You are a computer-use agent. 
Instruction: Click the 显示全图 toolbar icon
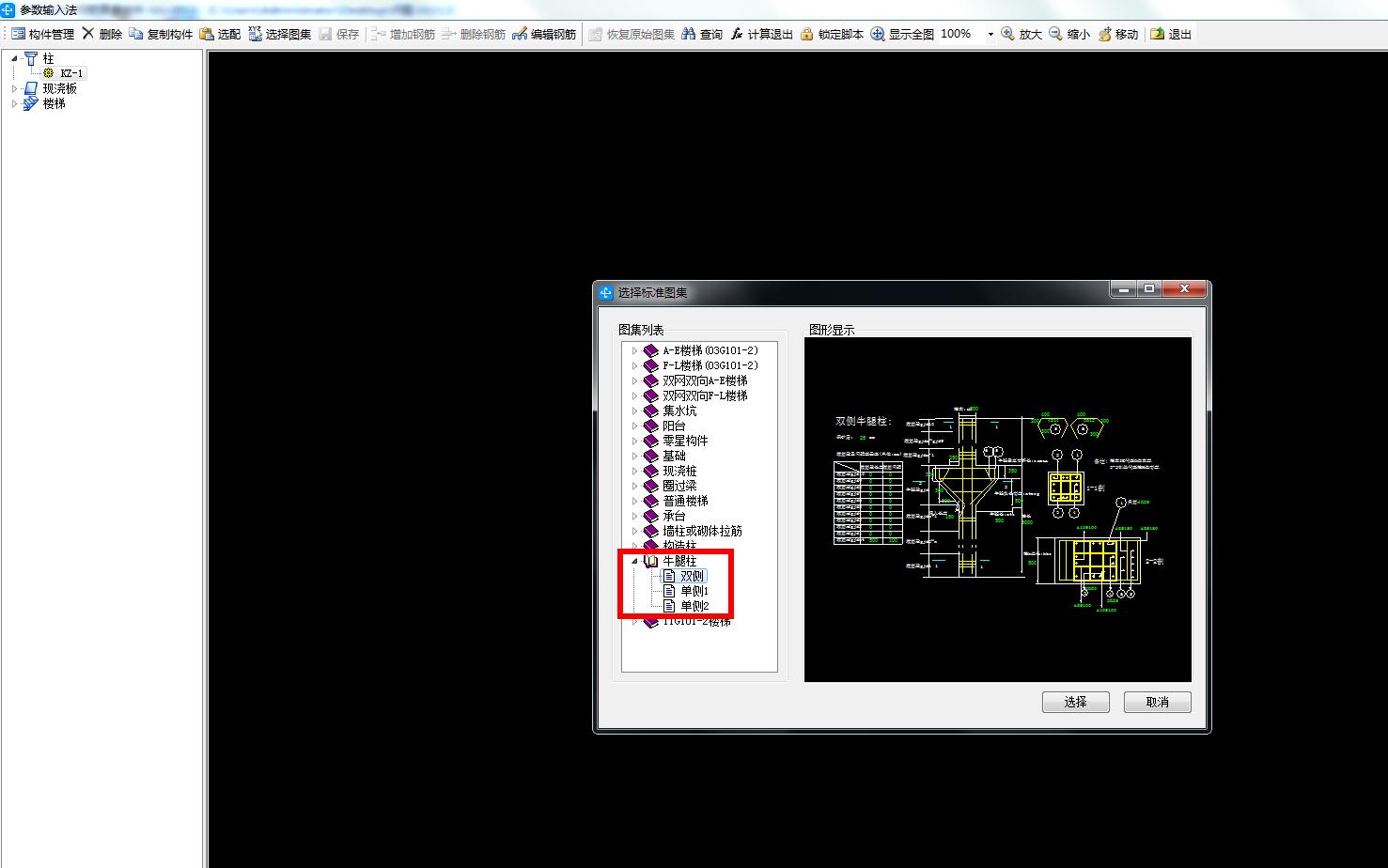click(878, 34)
